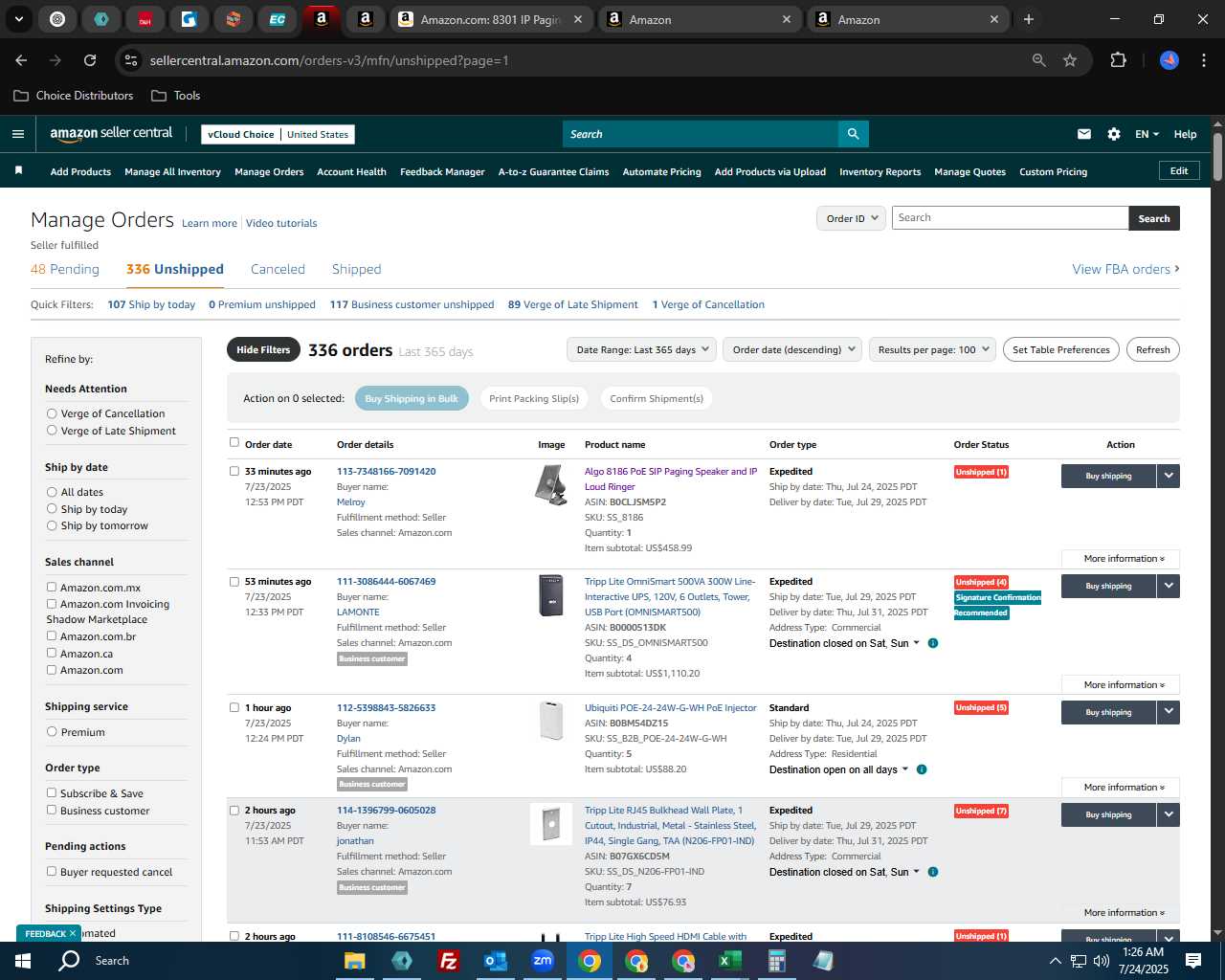Open a new browser tab
The height and width of the screenshot is (980, 1225).
(x=1029, y=19)
